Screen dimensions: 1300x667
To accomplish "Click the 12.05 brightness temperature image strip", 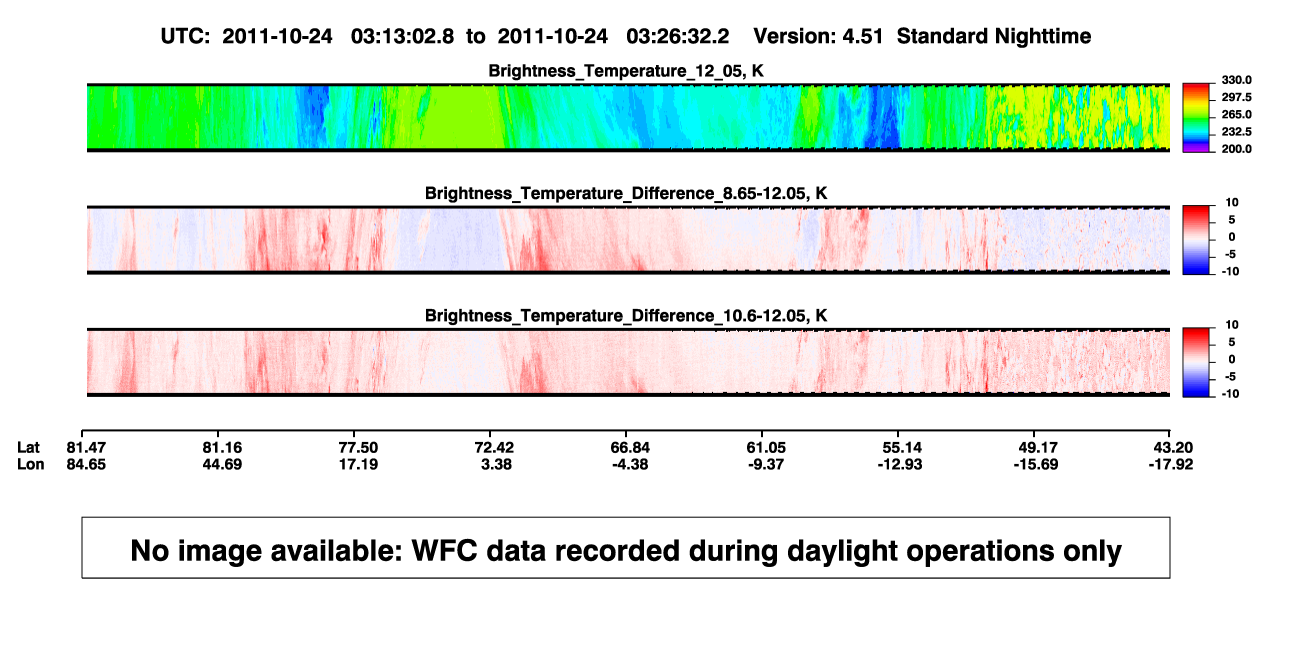I will [628, 118].
